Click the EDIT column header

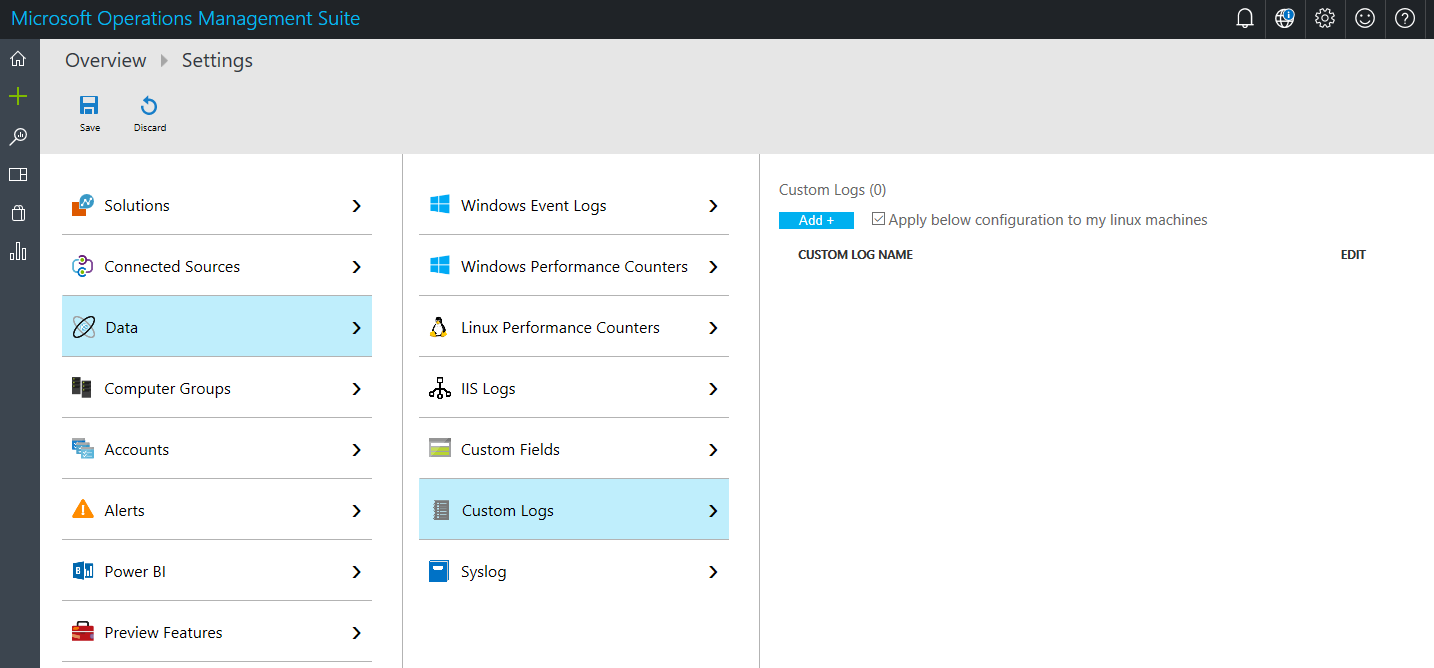tap(1353, 255)
